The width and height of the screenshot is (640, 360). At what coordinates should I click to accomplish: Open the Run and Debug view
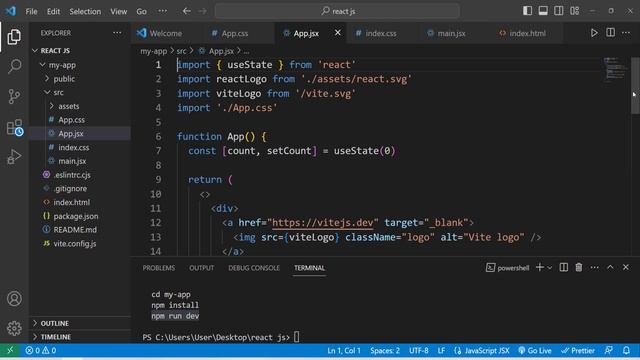click(14, 157)
